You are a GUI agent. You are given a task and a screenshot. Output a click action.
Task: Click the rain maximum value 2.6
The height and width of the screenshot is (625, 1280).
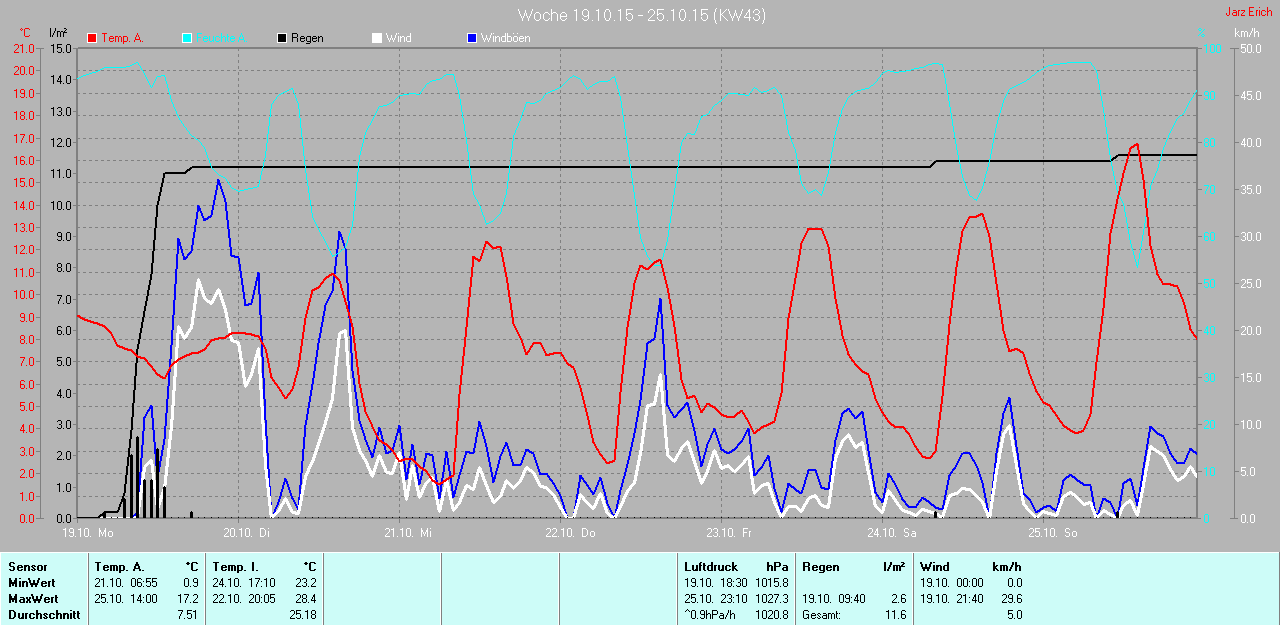click(898, 599)
